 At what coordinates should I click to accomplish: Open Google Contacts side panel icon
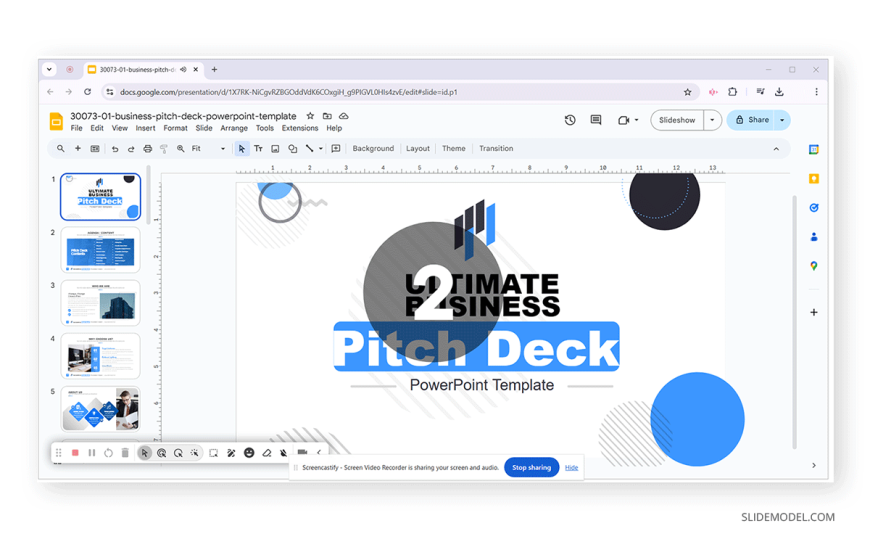click(813, 237)
